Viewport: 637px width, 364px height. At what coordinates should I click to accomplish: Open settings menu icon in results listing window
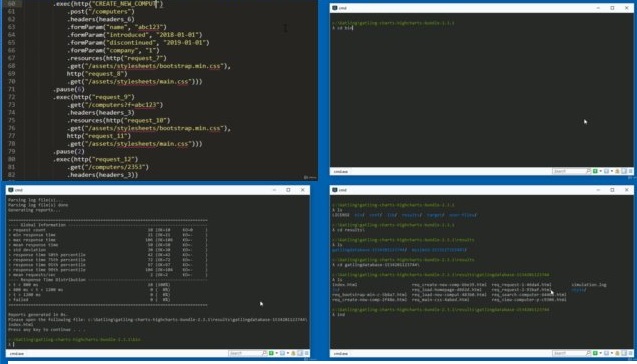pos(630,353)
